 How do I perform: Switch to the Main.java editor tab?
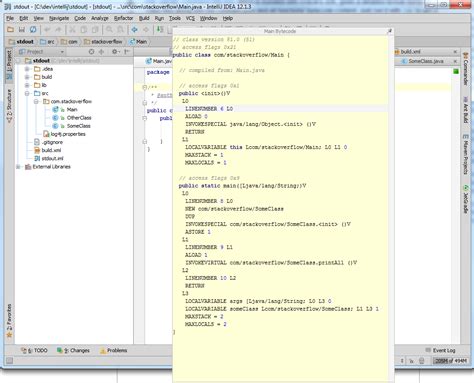159,61
